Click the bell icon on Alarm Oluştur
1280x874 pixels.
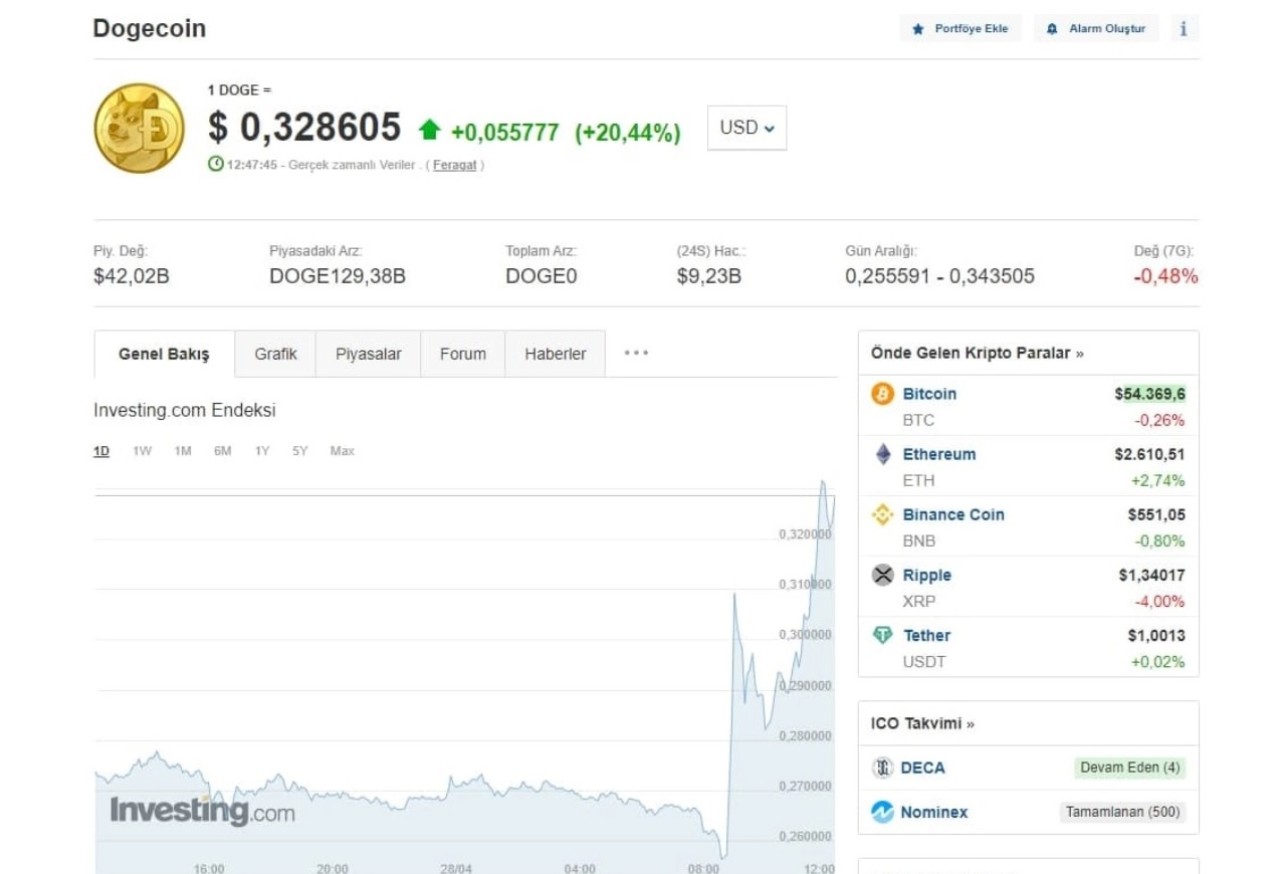pyautogui.click(x=1051, y=28)
